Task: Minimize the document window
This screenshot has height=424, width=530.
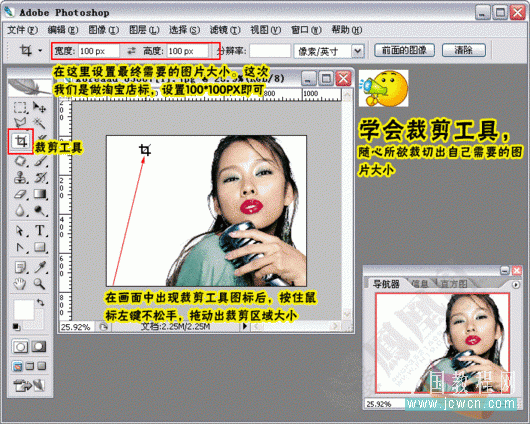Action: point(309,79)
